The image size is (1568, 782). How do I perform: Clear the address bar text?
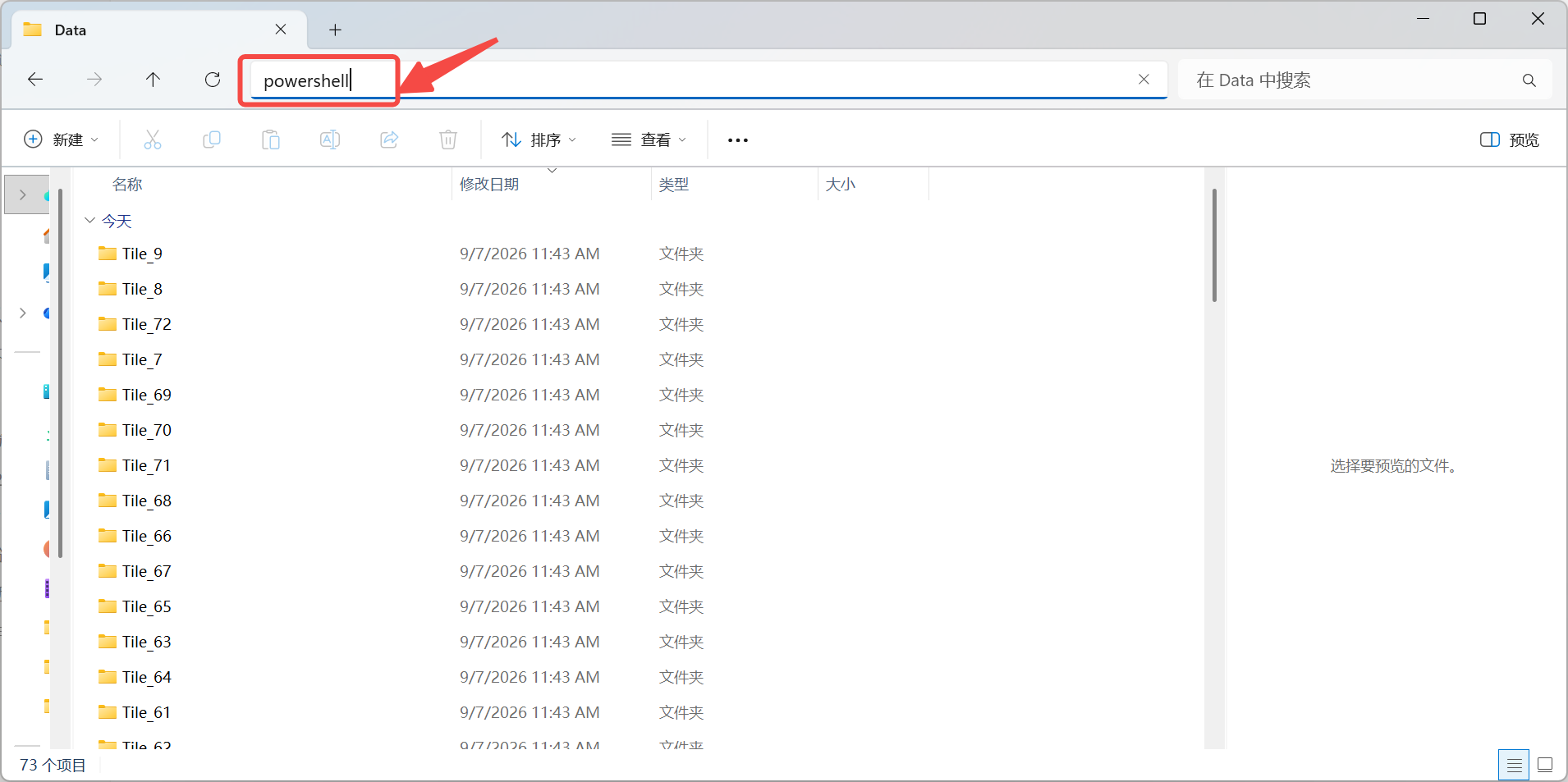[x=1144, y=80]
